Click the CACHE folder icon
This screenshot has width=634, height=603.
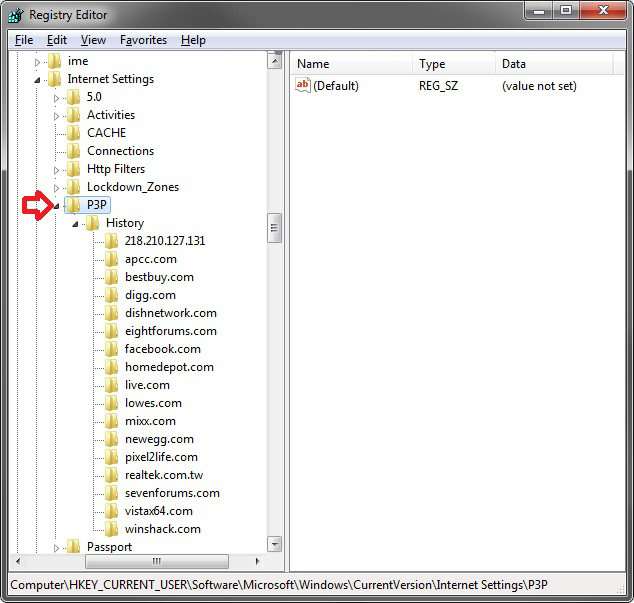coord(74,133)
